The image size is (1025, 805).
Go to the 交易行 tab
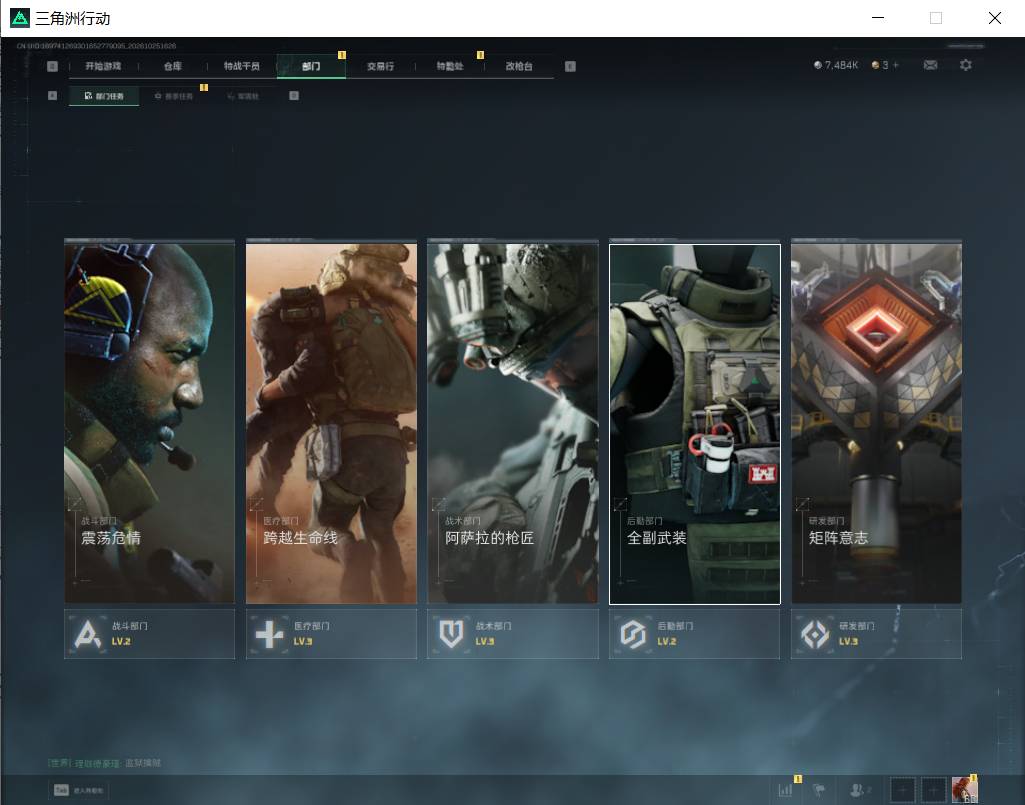tap(380, 66)
